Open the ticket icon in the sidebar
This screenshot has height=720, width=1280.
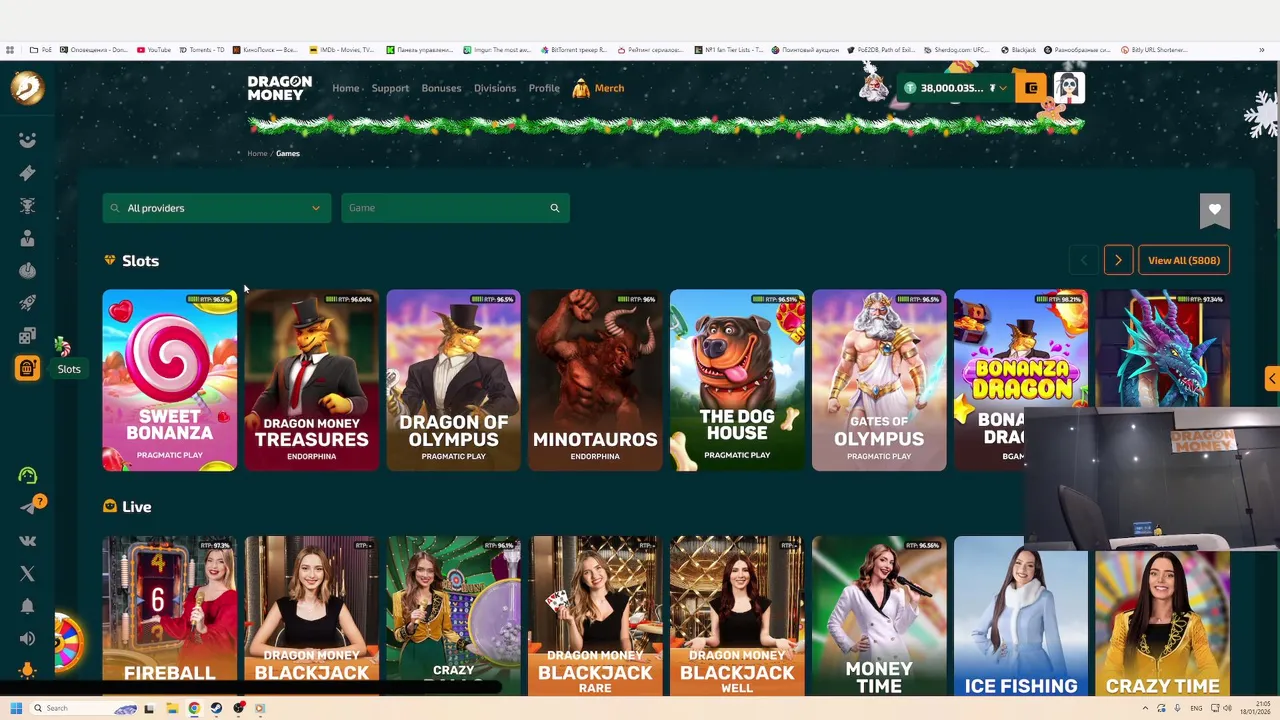[27, 173]
